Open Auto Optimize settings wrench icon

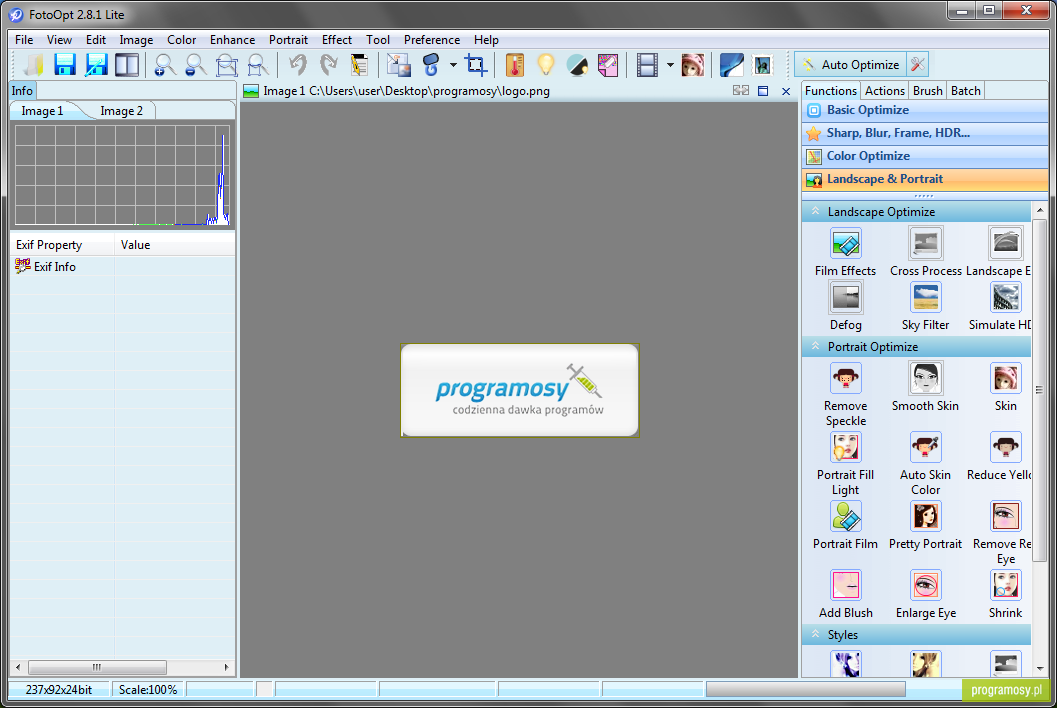pos(917,65)
